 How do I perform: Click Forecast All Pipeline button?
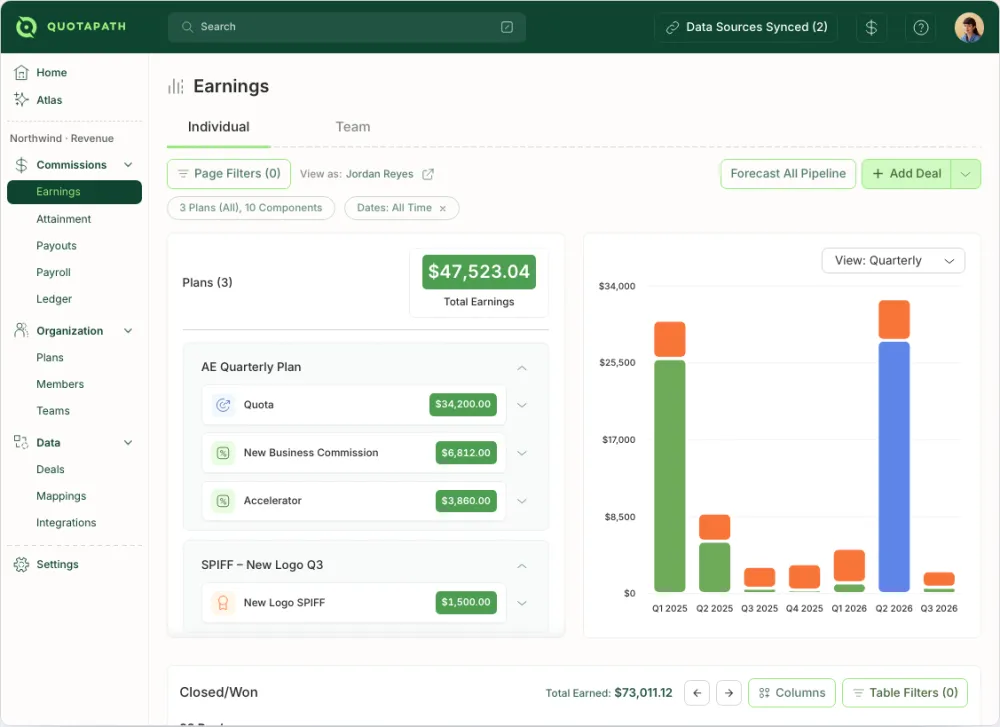point(788,174)
